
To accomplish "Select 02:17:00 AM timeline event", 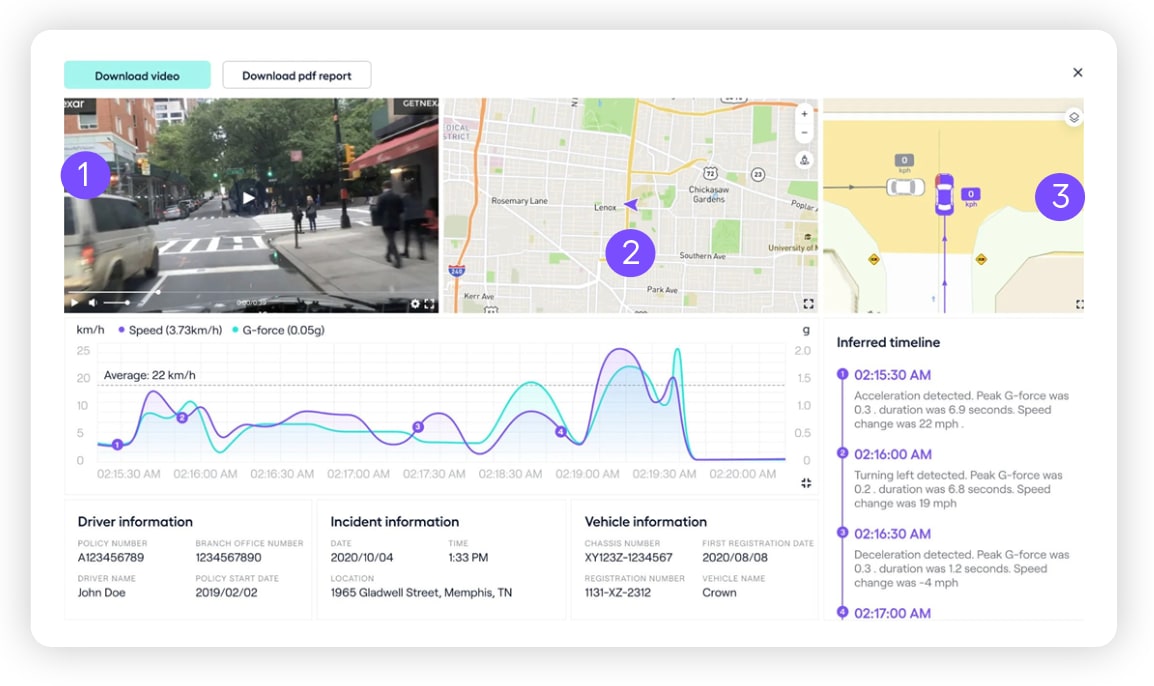I will tap(892, 613).
